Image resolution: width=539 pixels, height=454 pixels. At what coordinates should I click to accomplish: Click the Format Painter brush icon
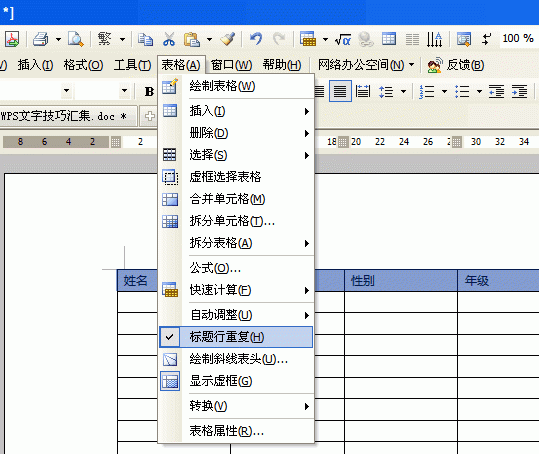pos(228,39)
